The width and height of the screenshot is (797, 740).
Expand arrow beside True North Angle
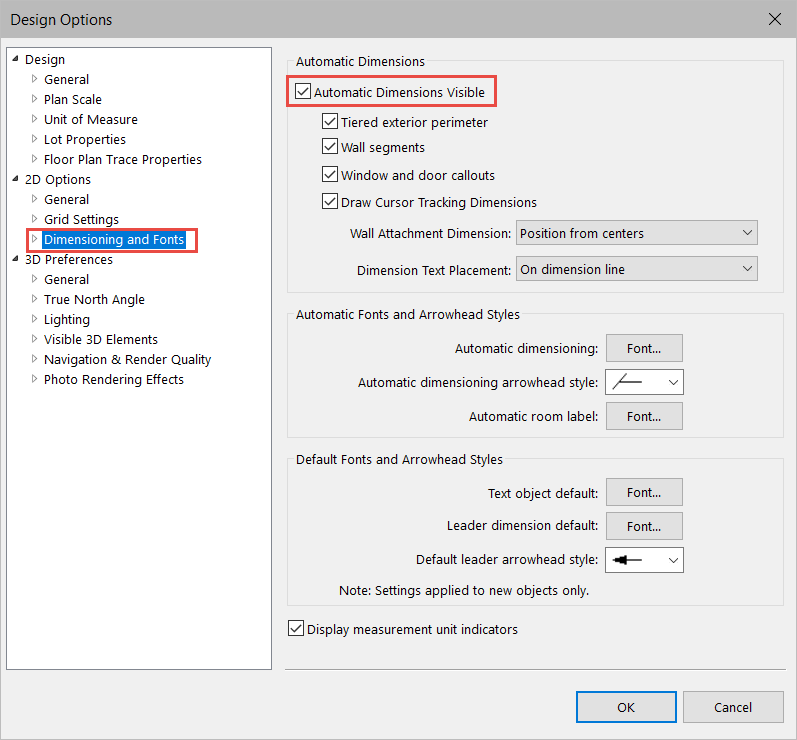[x=35, y=298]
